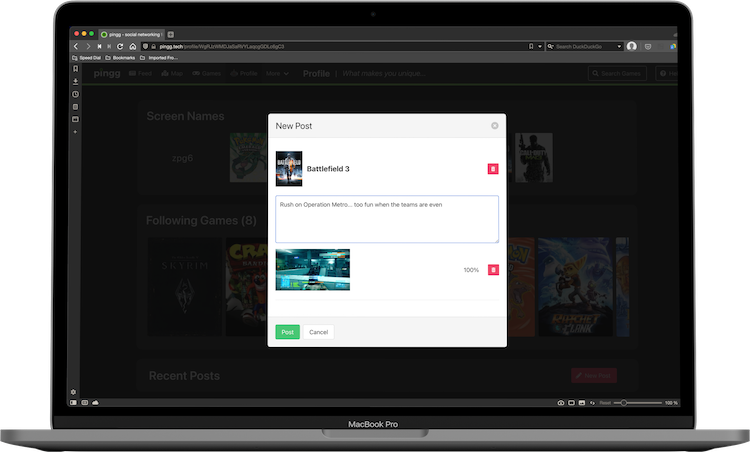Go back with browser back arrow
Screen dimensions: 750x452
pos(76,46)
